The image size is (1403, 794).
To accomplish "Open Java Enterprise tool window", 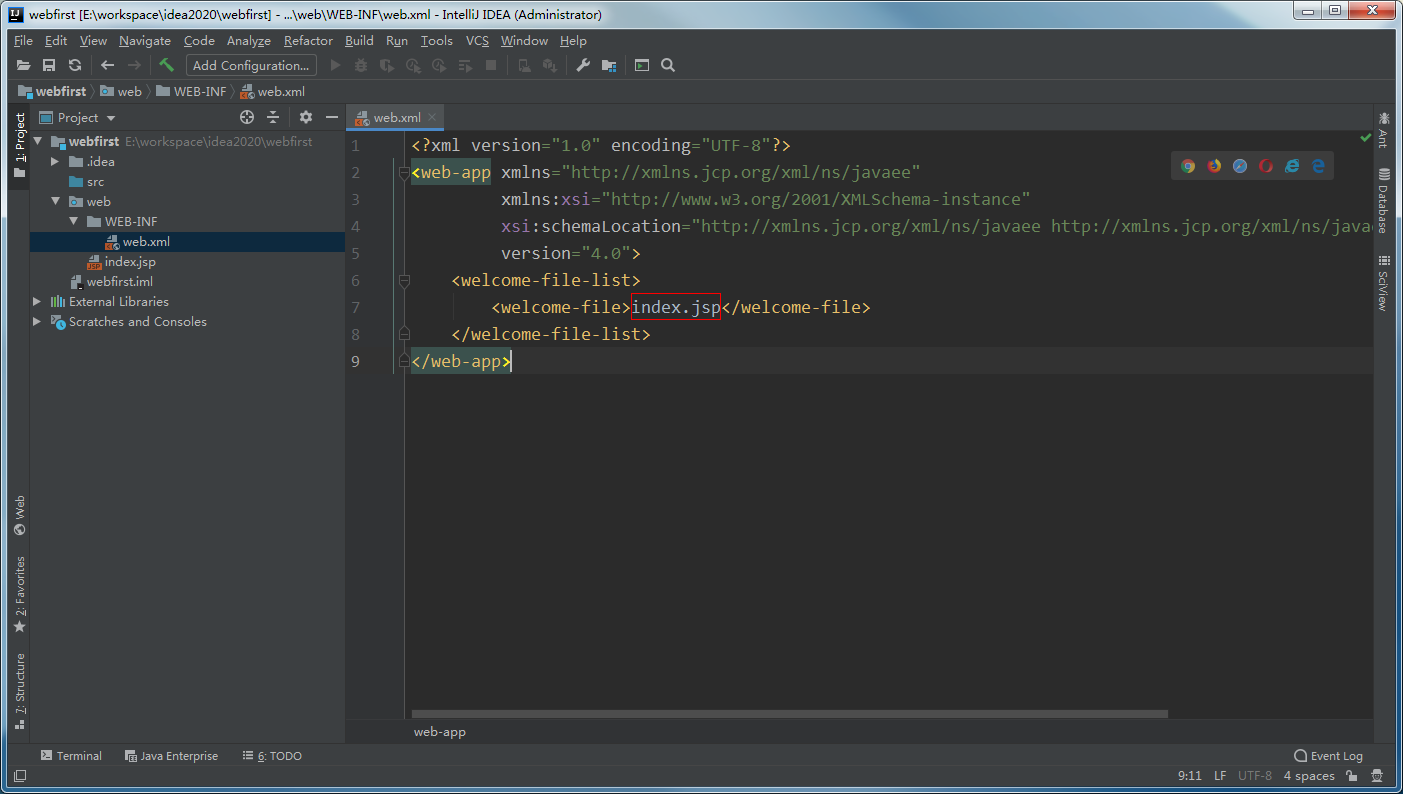I will click(x=171, y=756).
